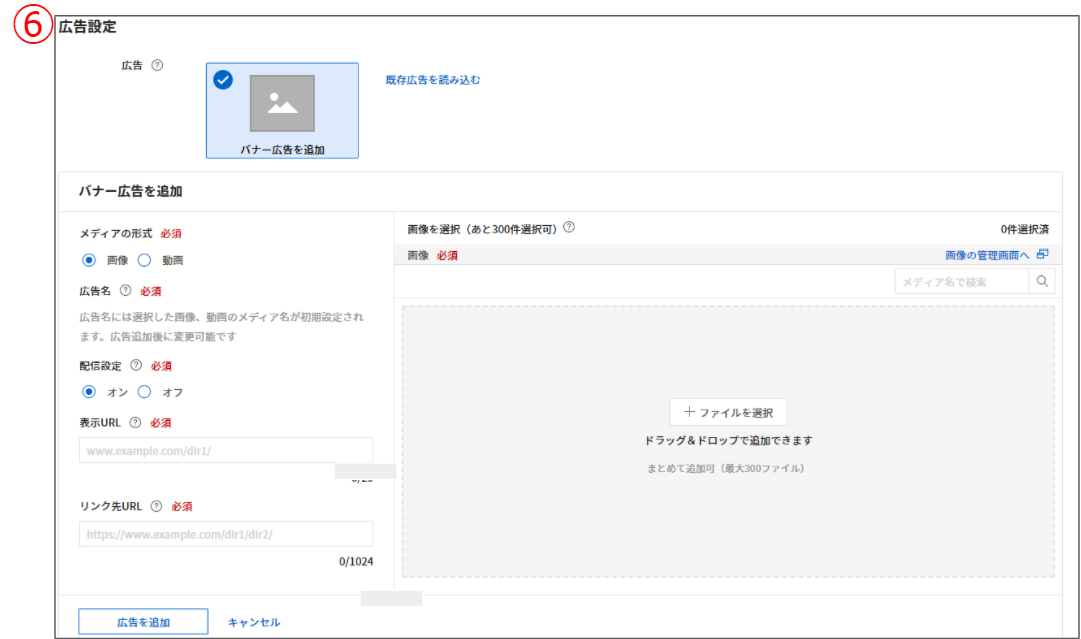The height and width of the screenshot is (639, 1081).
Task: Set delivery setting to オン
Action: pos(89,392)
